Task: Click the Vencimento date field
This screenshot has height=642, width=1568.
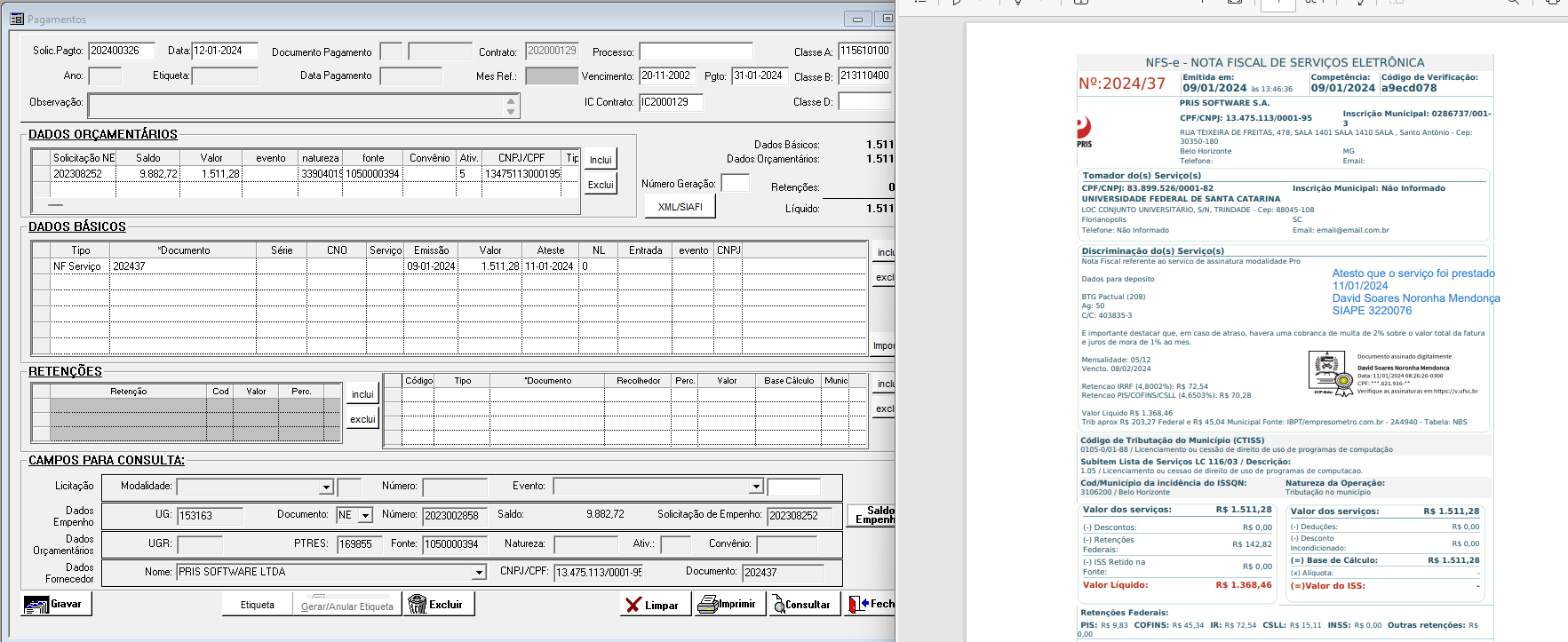Action: point(666,76)
